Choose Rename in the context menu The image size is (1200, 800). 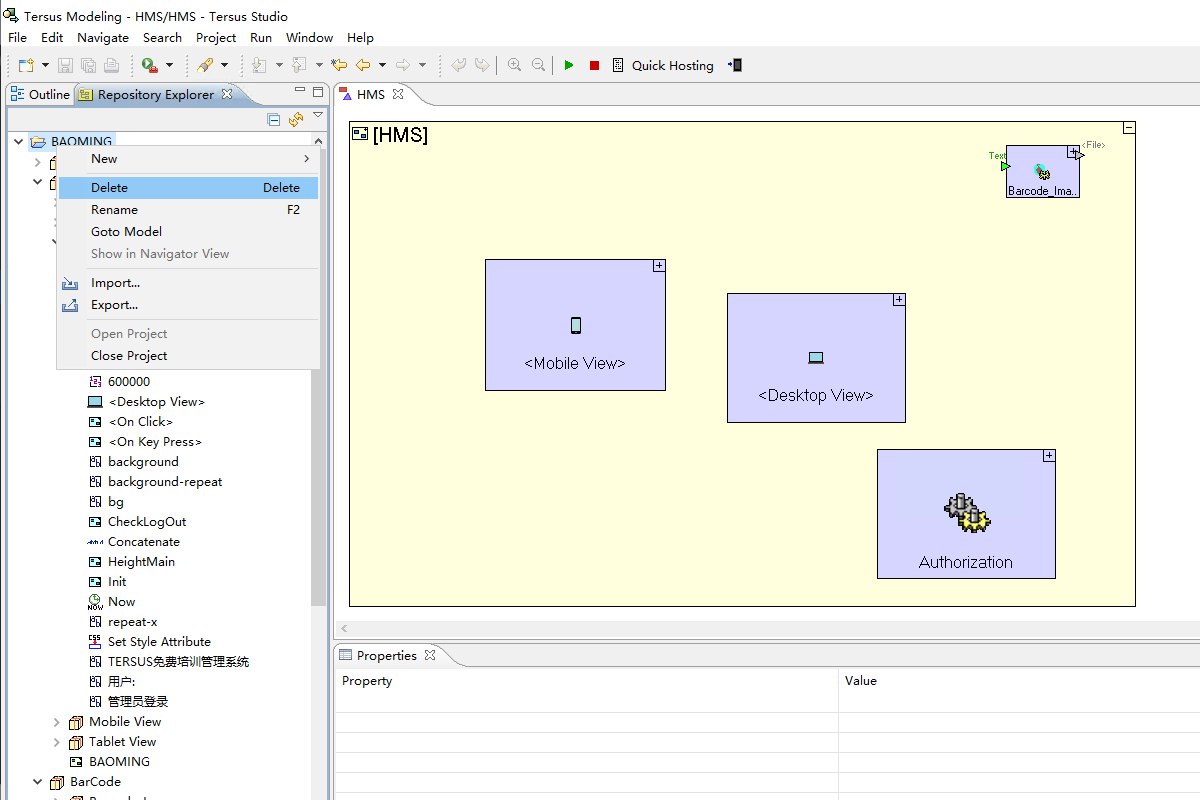click(188, 210)
